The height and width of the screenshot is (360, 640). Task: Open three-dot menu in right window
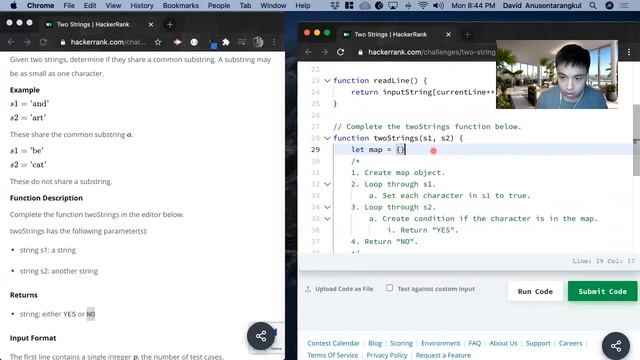629,52
